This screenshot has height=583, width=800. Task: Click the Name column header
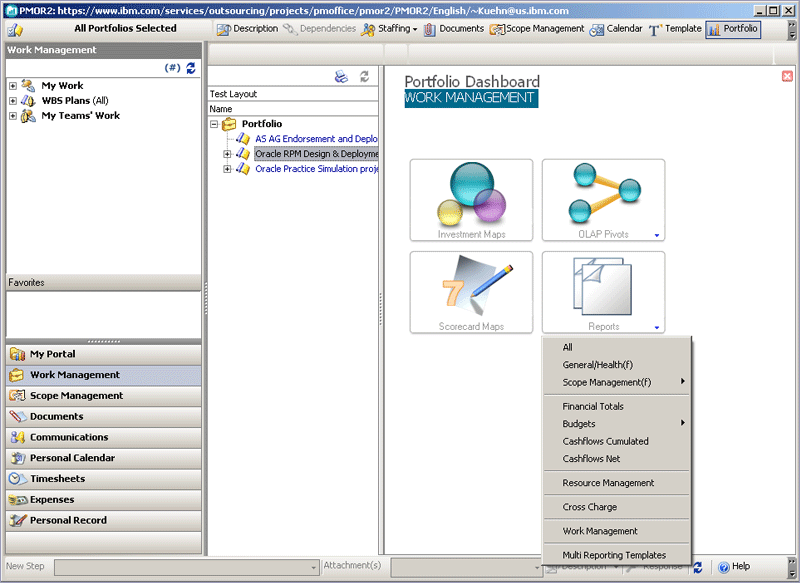coord(293,109)
